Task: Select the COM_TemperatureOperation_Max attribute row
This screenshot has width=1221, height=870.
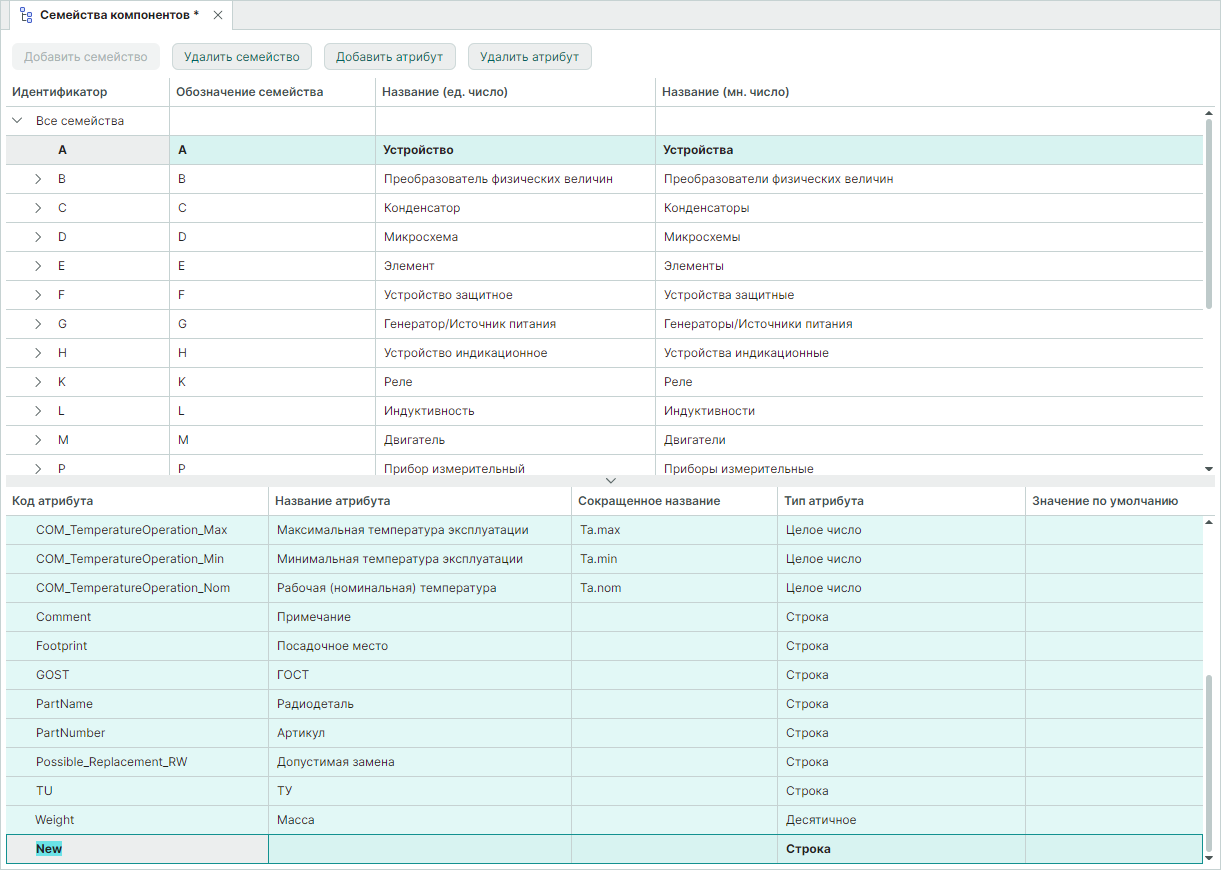Action: (131, 530)
